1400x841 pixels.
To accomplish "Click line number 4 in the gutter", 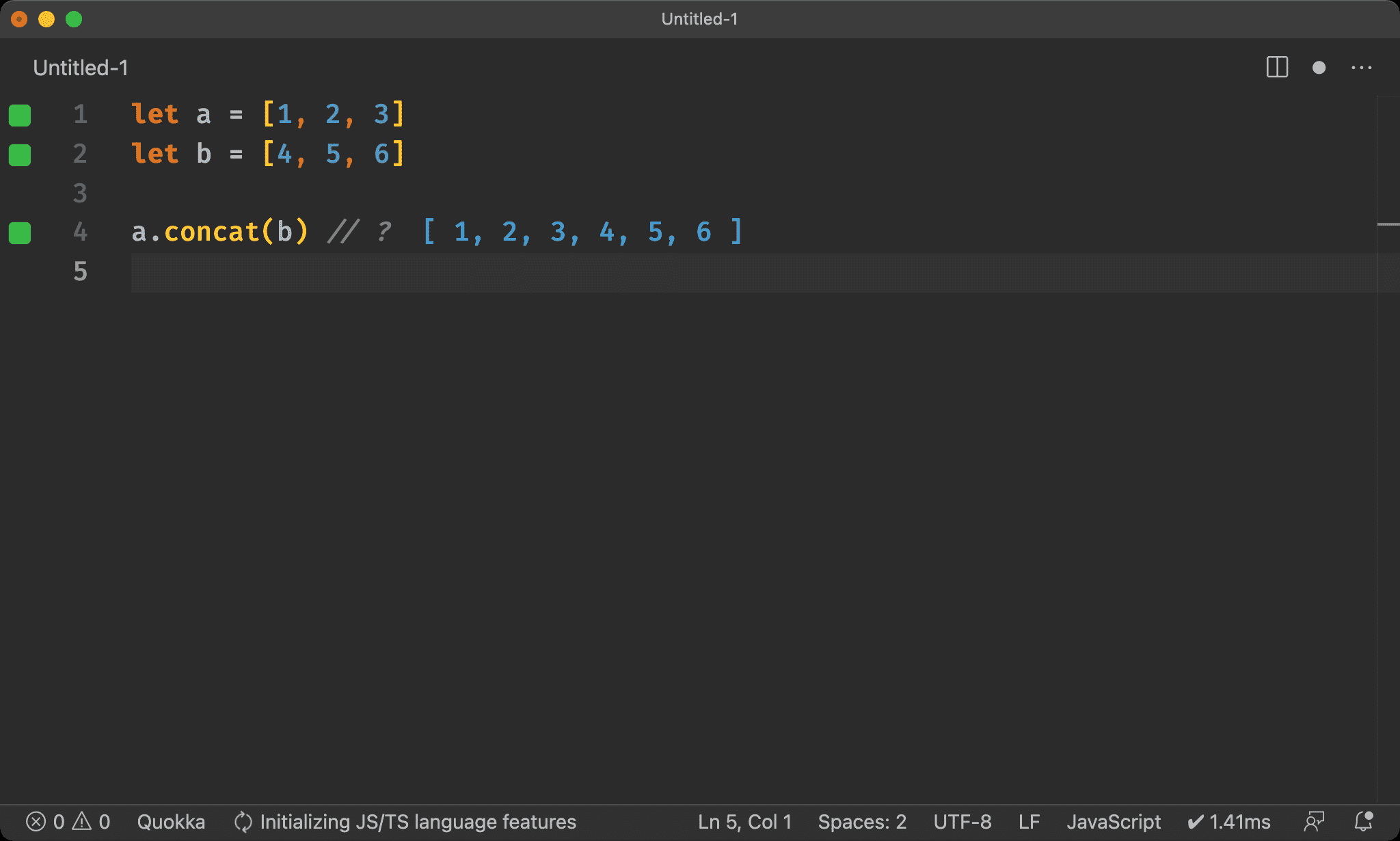I will click(81, 232).
